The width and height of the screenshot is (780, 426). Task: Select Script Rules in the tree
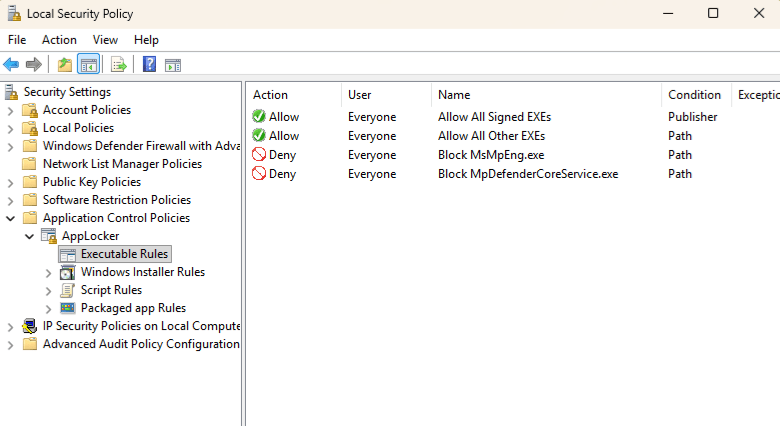click(111, 290)
